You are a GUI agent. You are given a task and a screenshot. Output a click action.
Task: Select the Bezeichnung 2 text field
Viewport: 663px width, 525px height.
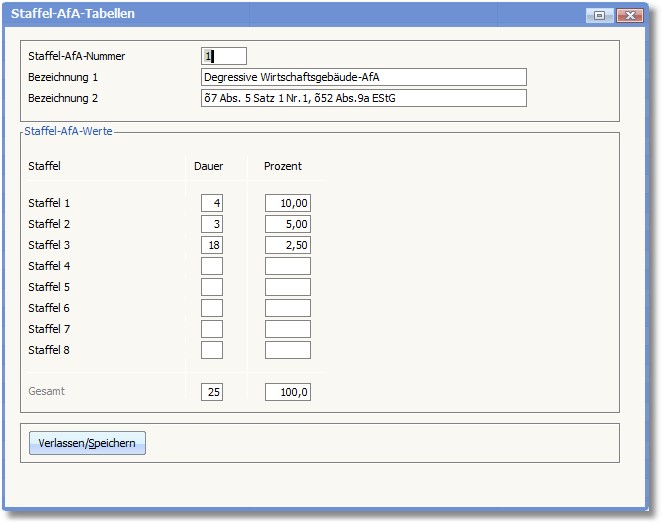363,98
